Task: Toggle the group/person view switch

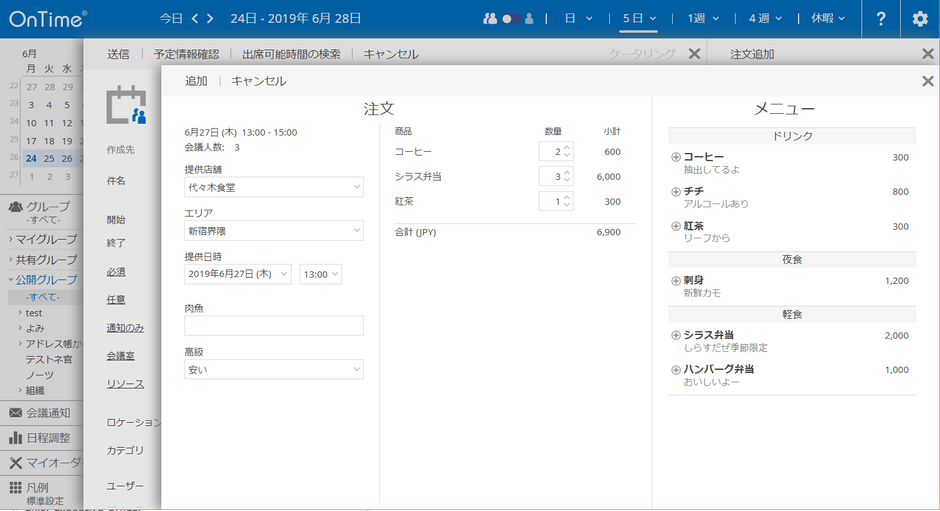Action: pyautogui.click(x=509, y=19)
